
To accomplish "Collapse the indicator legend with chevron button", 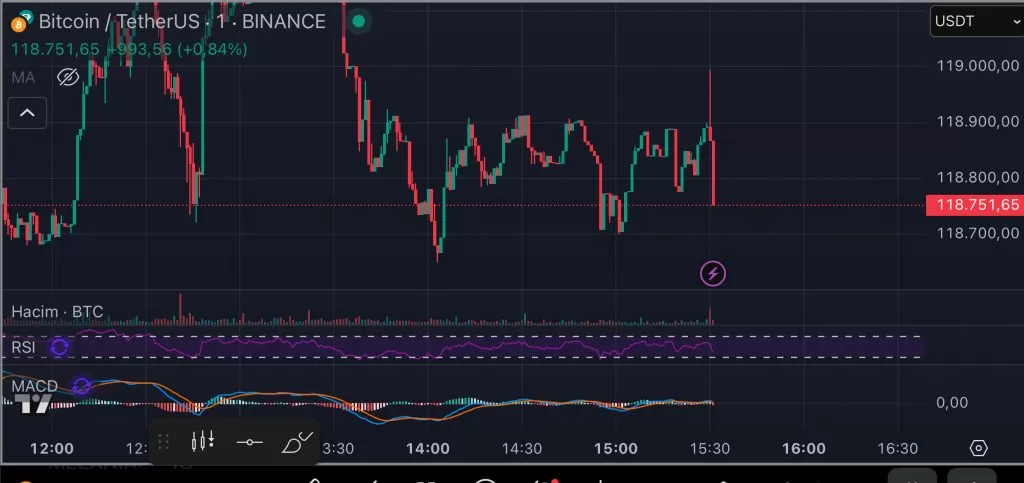I will tap(27, 113).
